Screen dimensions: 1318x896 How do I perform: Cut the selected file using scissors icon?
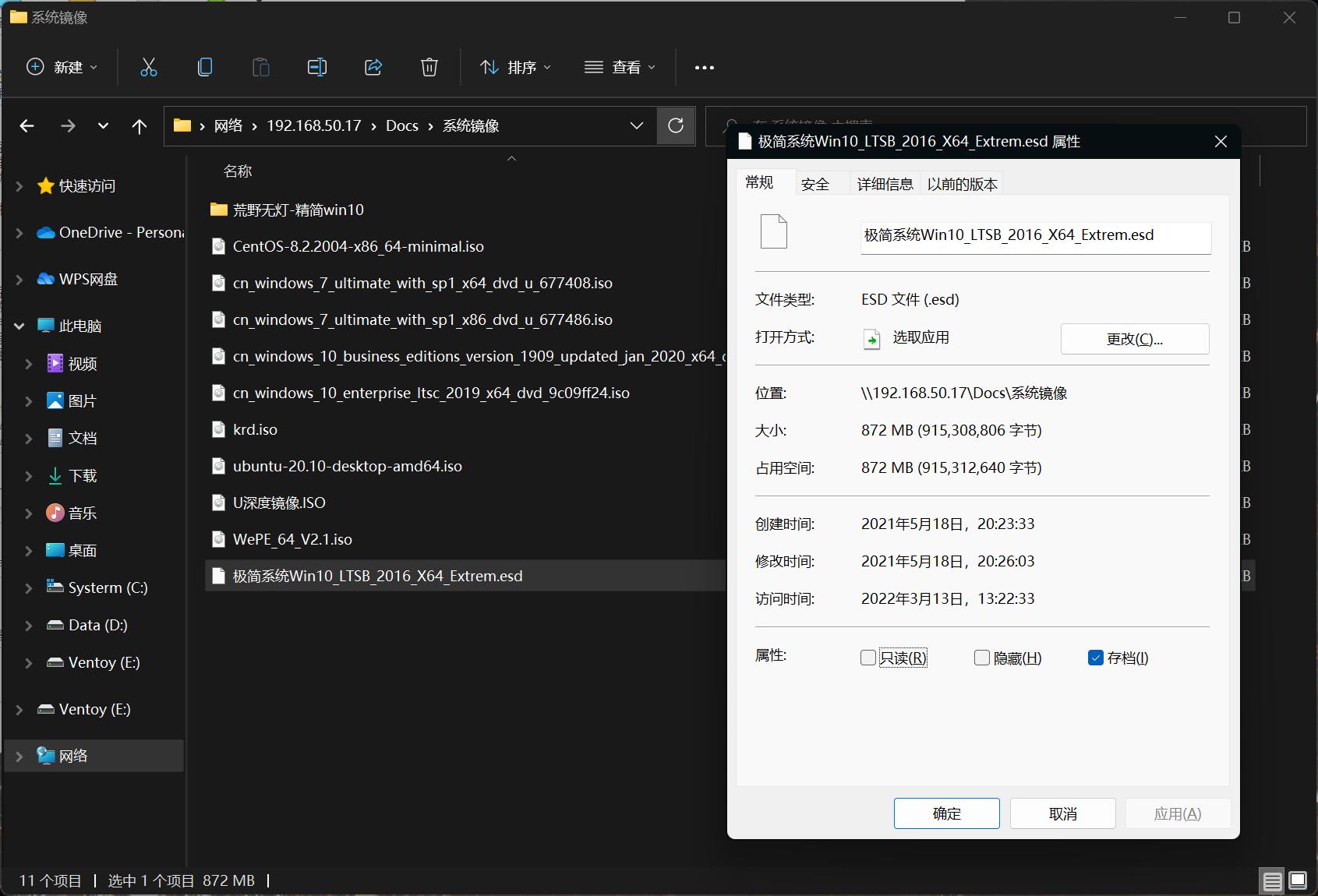pyautogui.click(x=148, y=67)
